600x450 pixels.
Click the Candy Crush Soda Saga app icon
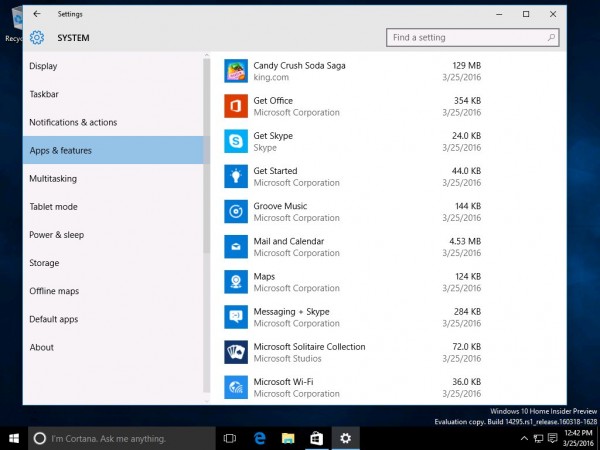236,71
